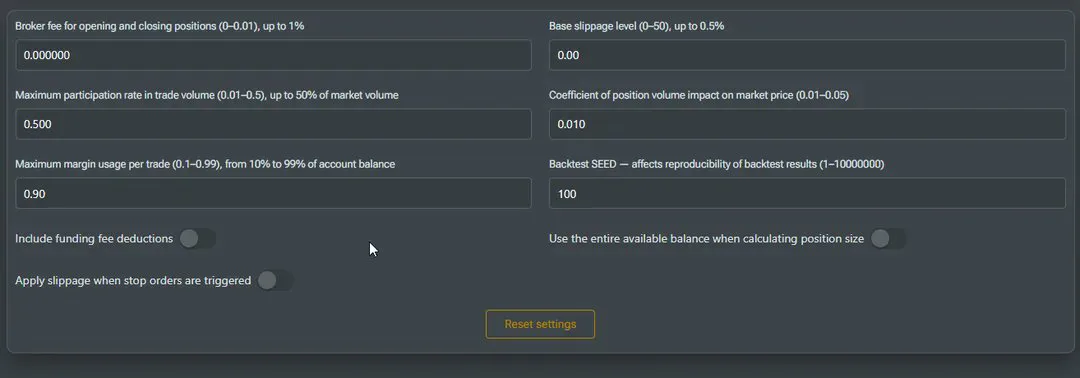Viewport: 1080px width, 378px height.
Task: Click the Backtest SEED reproducibility label
Action: (x=716, y=165)
